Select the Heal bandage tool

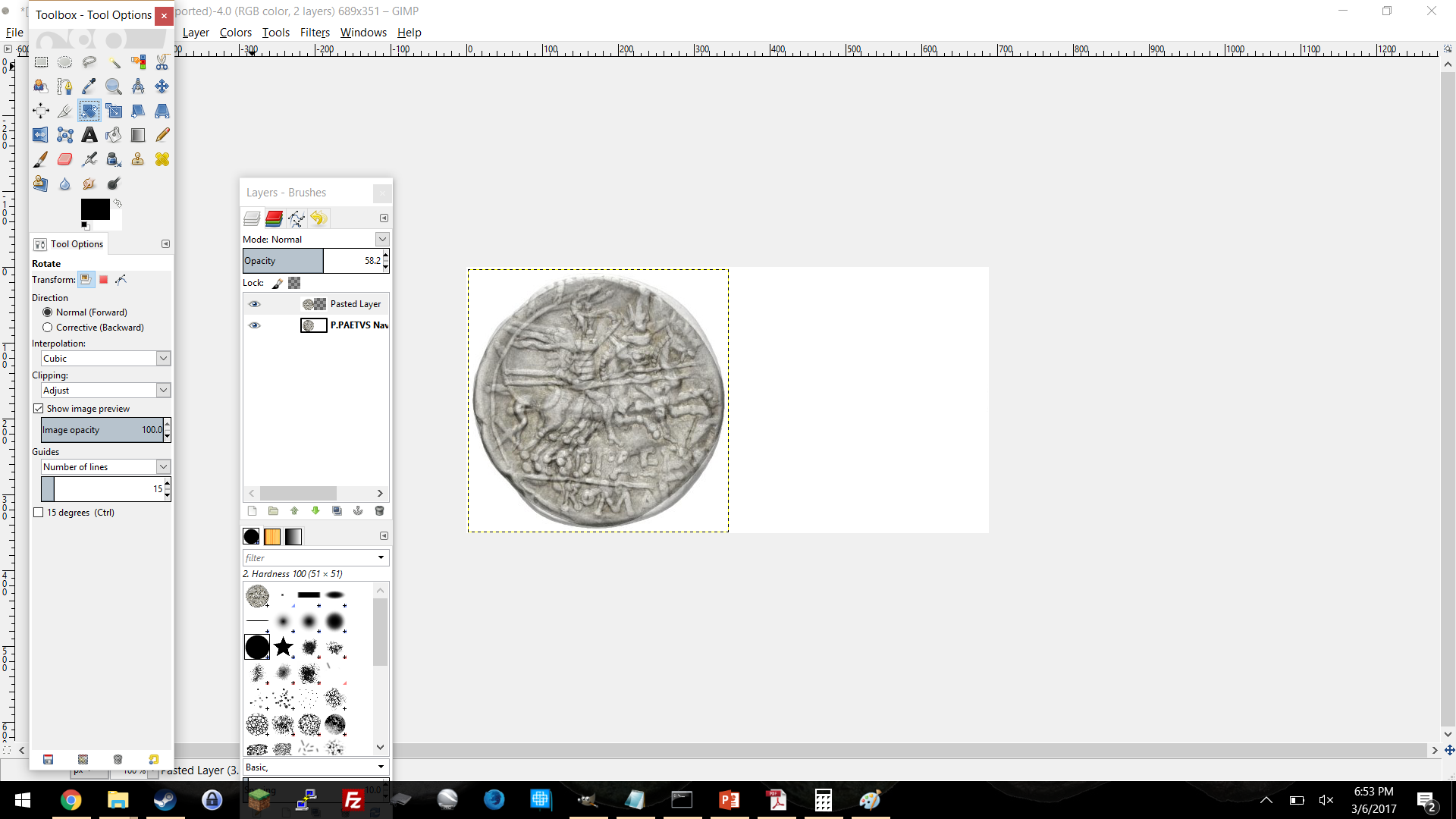(x=162, y=159)
